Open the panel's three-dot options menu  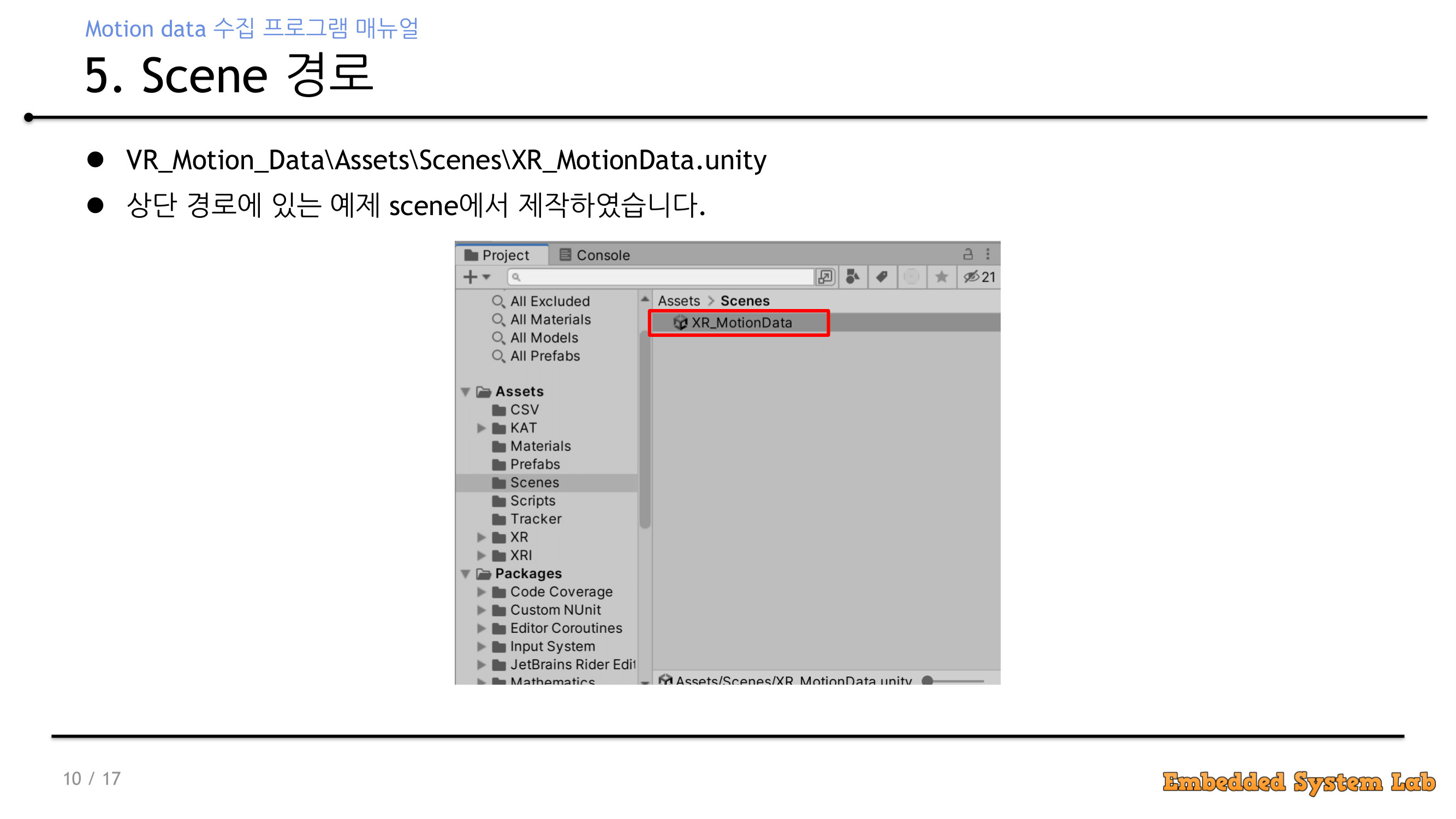[x=988, y=254]
